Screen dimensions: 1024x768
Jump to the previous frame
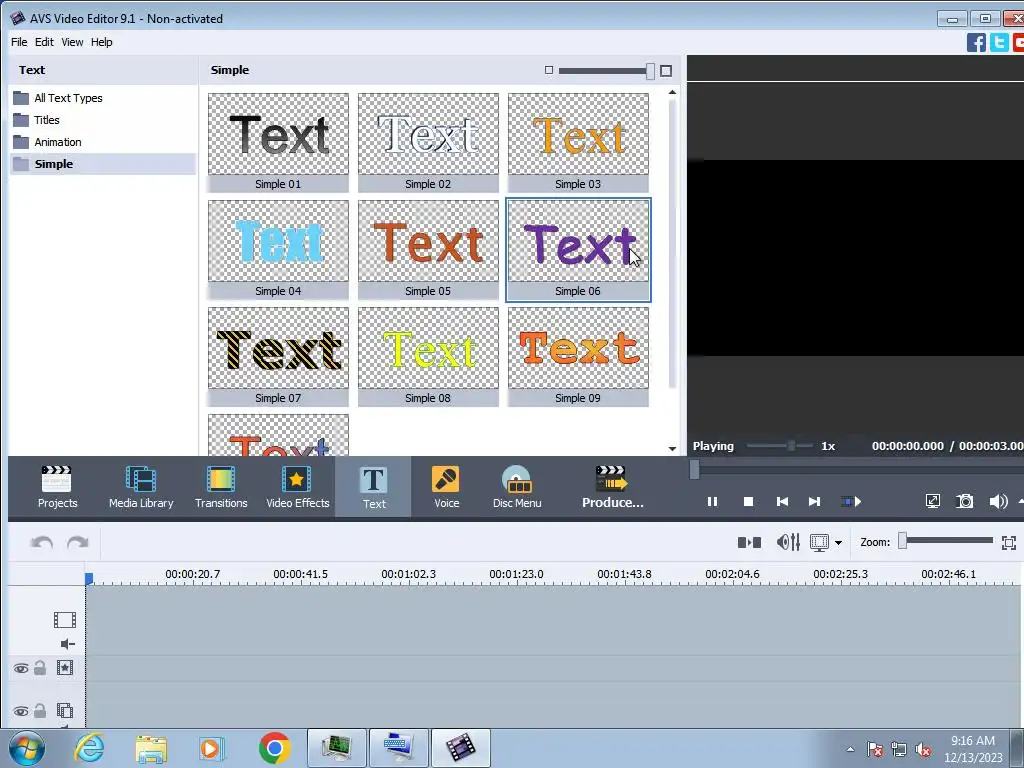[x=782, y=502]
